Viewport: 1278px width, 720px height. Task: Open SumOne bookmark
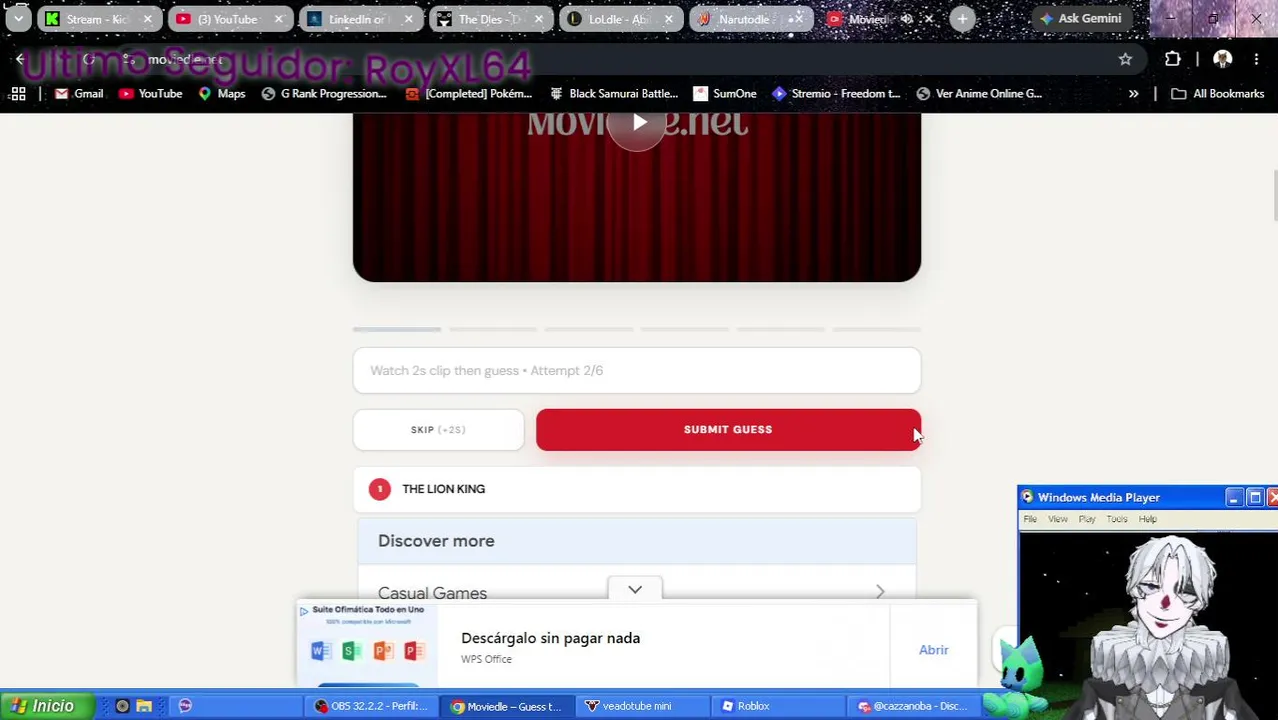tap(724, 94)
